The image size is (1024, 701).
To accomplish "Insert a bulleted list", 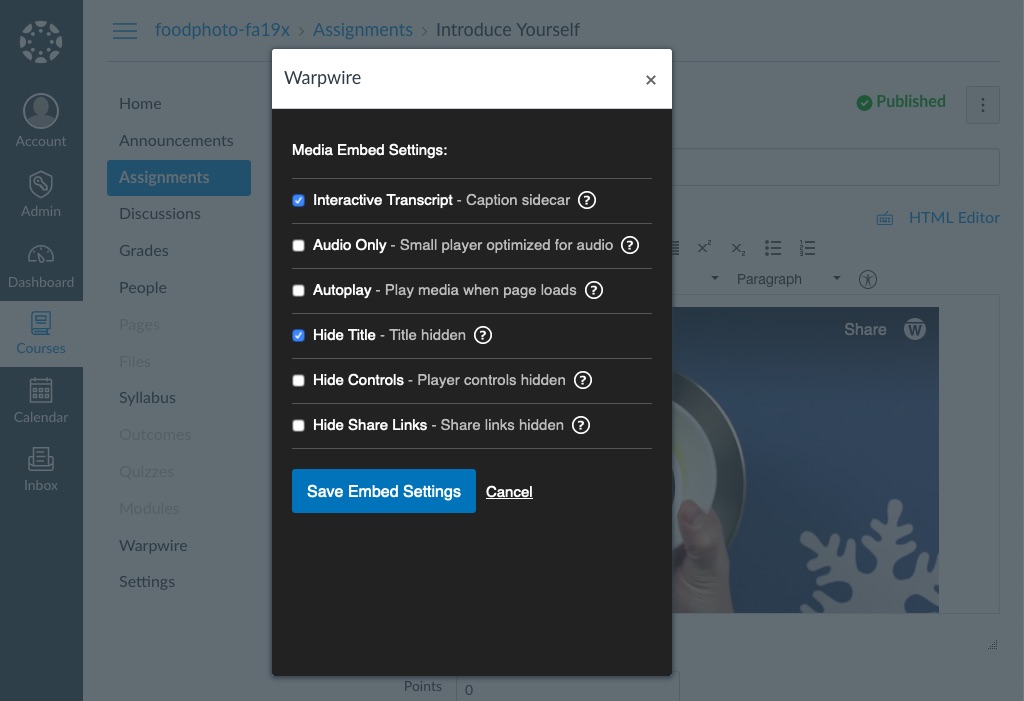I will coord(772,248).
